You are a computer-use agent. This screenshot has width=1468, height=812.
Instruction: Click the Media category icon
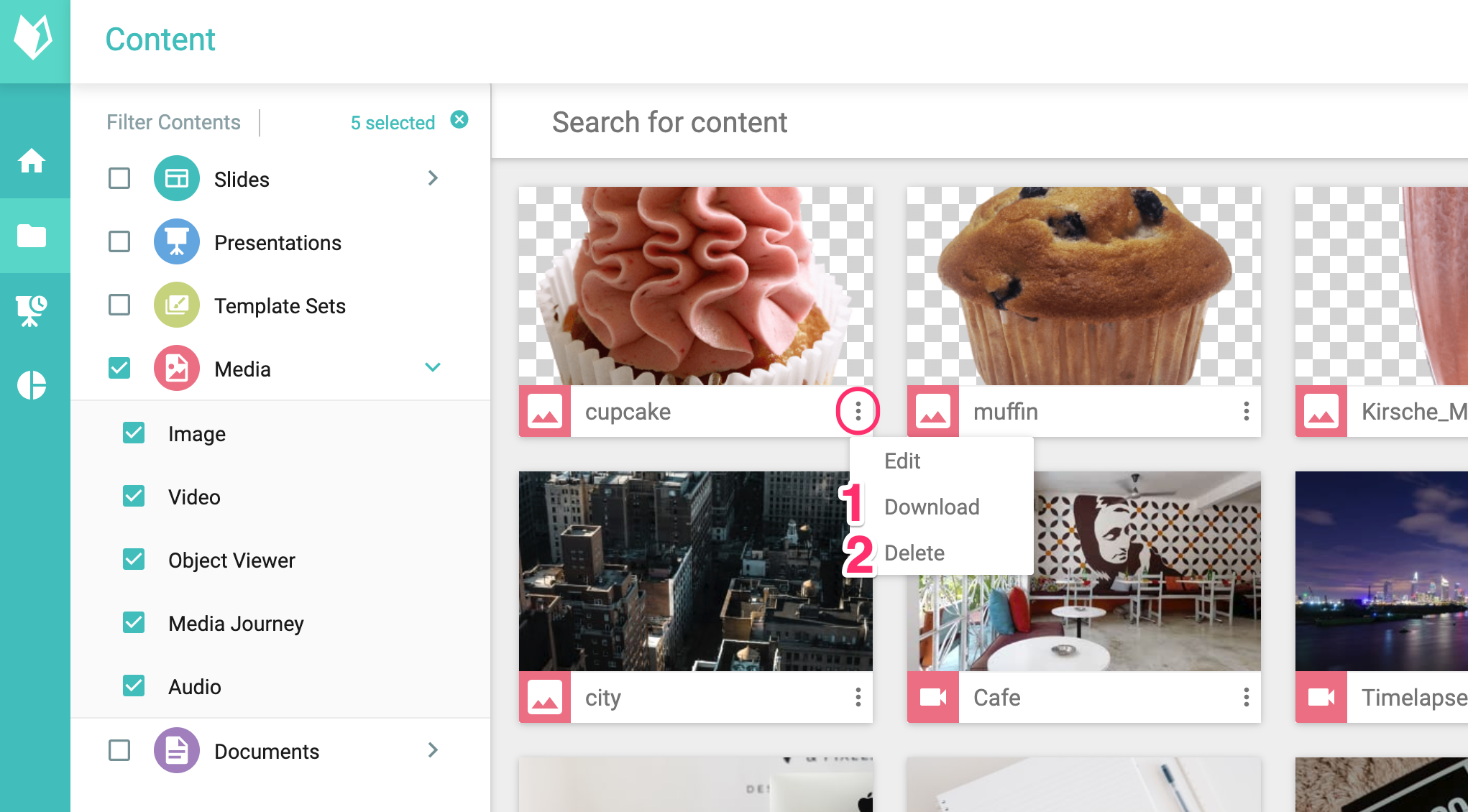point(177,368)
